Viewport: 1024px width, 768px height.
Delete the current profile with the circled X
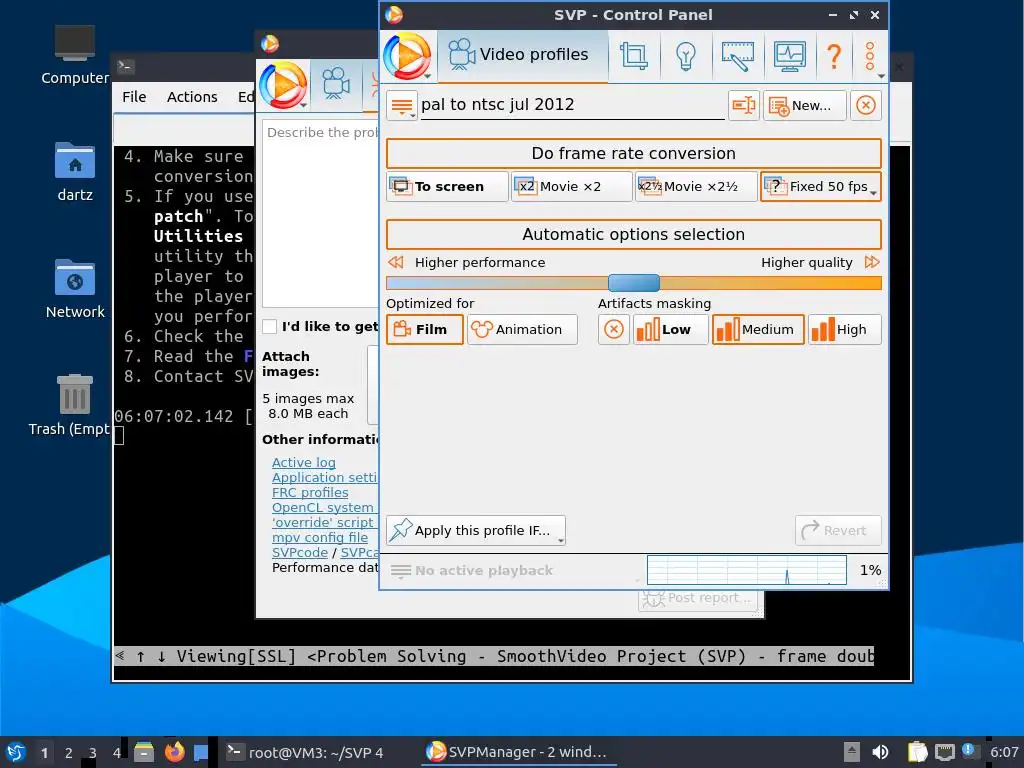click(x=866, y=105)
